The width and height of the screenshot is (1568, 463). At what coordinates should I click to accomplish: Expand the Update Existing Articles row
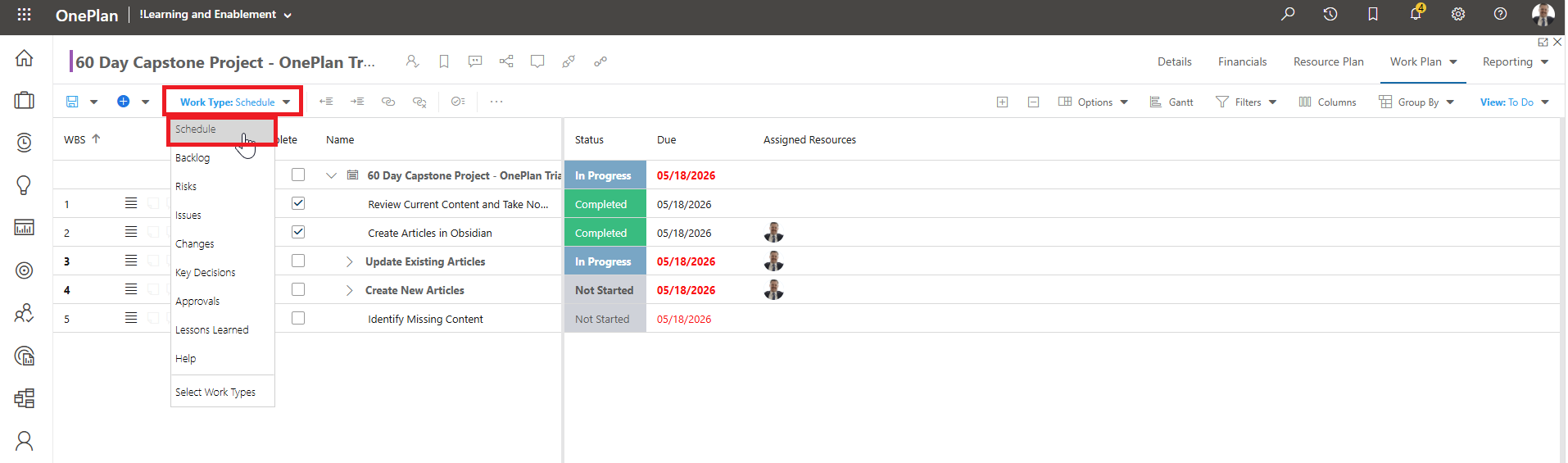click(349, 261)
